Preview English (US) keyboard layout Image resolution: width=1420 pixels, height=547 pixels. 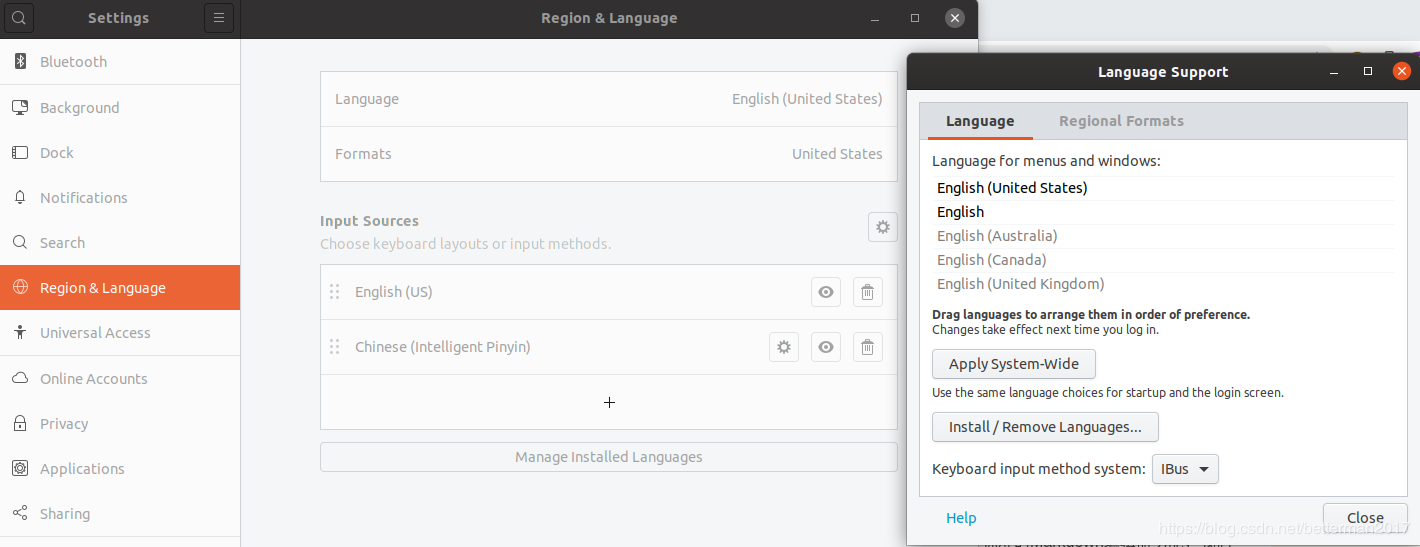point(826,292)
